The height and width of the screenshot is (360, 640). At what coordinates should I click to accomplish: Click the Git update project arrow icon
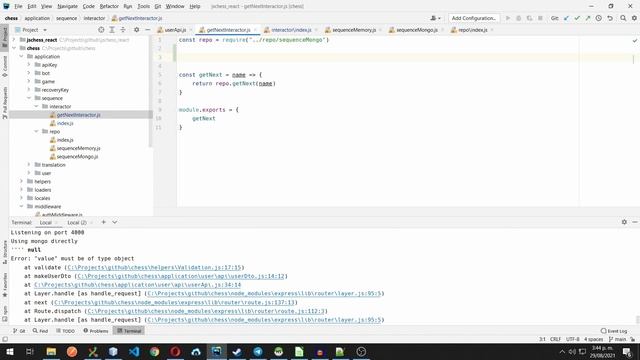coord(566,18)
